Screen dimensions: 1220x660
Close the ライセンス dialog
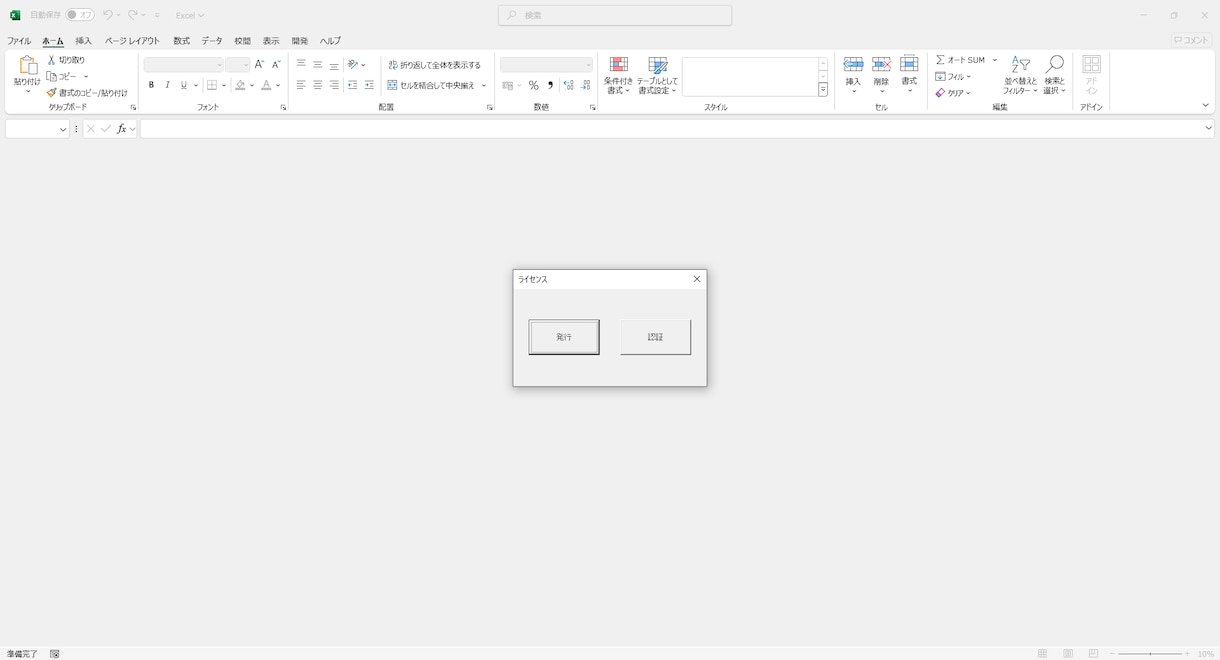[697, 279]
